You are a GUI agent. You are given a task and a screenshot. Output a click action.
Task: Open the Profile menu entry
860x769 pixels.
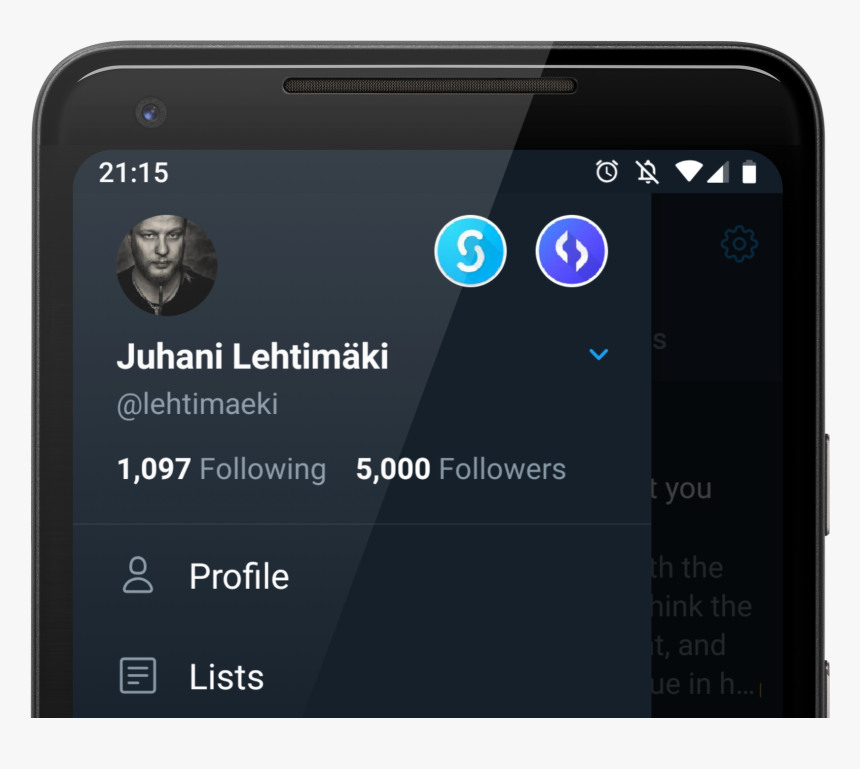point(239,577)
